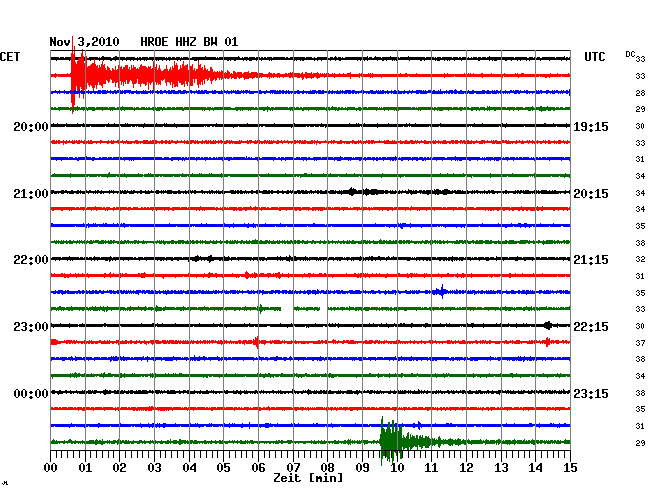
Task: Click the DC value "37"
Action: [640, 343]
